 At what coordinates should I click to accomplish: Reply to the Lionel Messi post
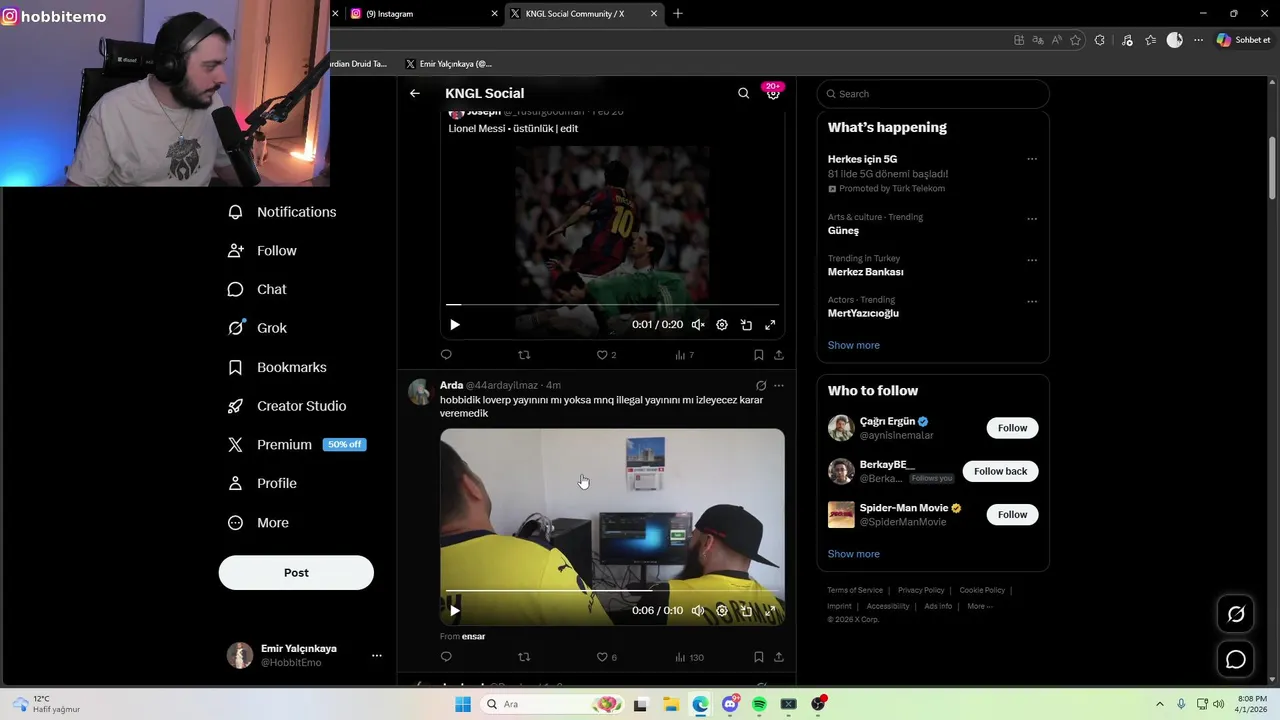point(446,355)
